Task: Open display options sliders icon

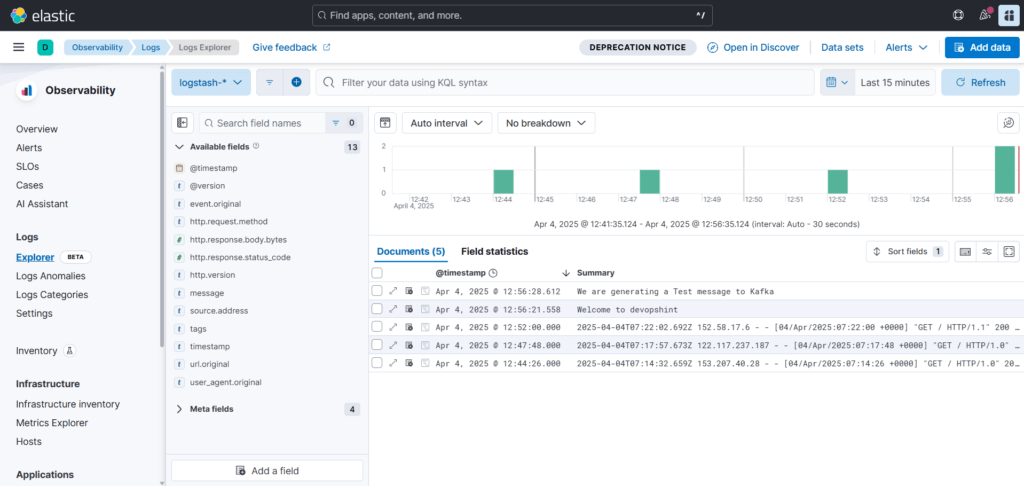Action: click(987, 251)
